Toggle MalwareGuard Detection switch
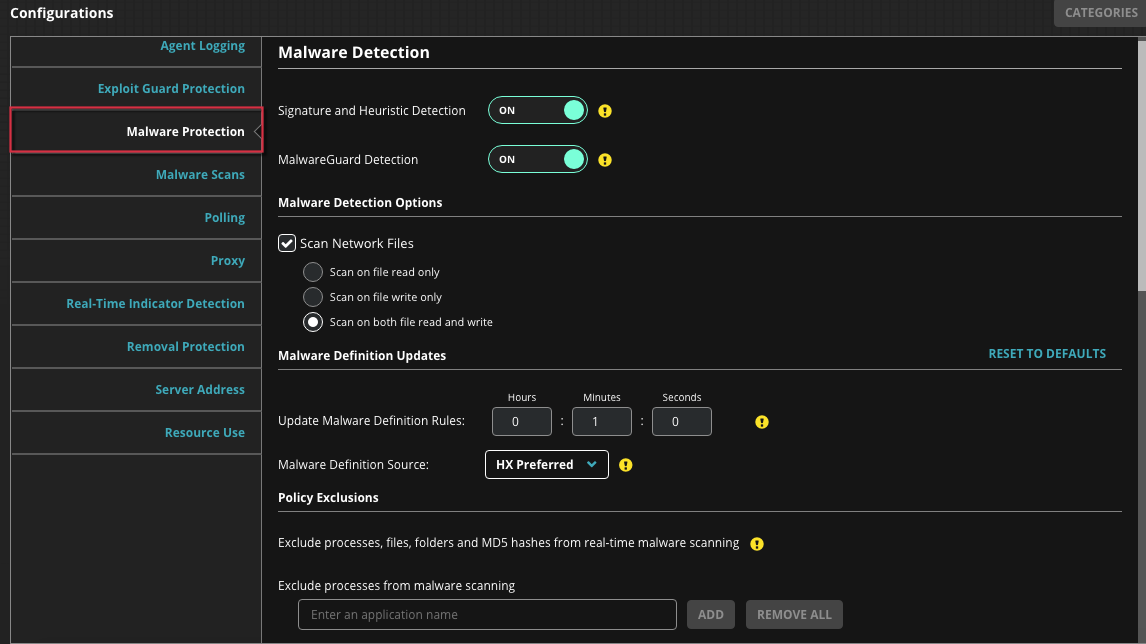This screenshot has width=1146, height=644. [538, 159]
